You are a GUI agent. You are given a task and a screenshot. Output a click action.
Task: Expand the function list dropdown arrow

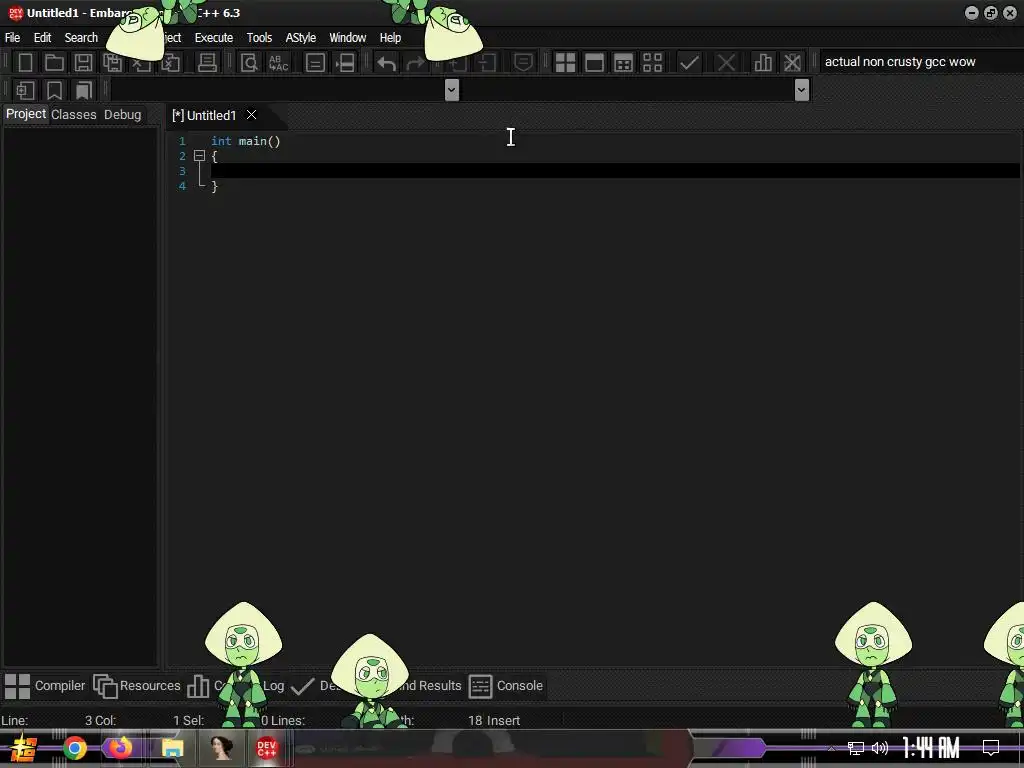pyautogui.click(x=802, y=90)
